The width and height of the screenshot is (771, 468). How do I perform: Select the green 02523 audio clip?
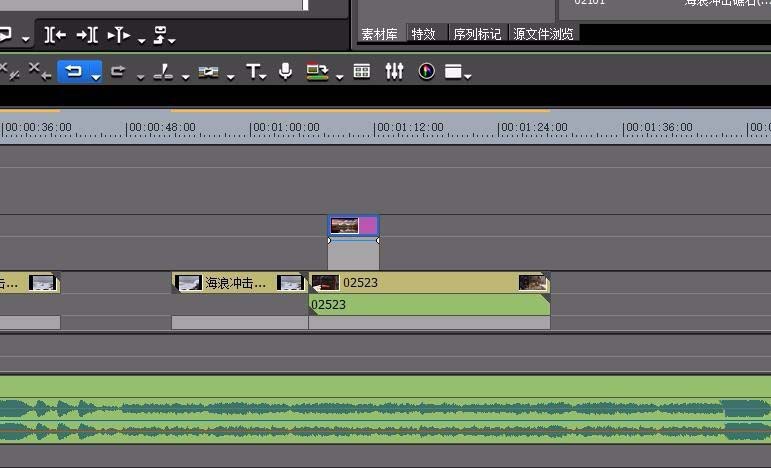[x=429, y=305]
